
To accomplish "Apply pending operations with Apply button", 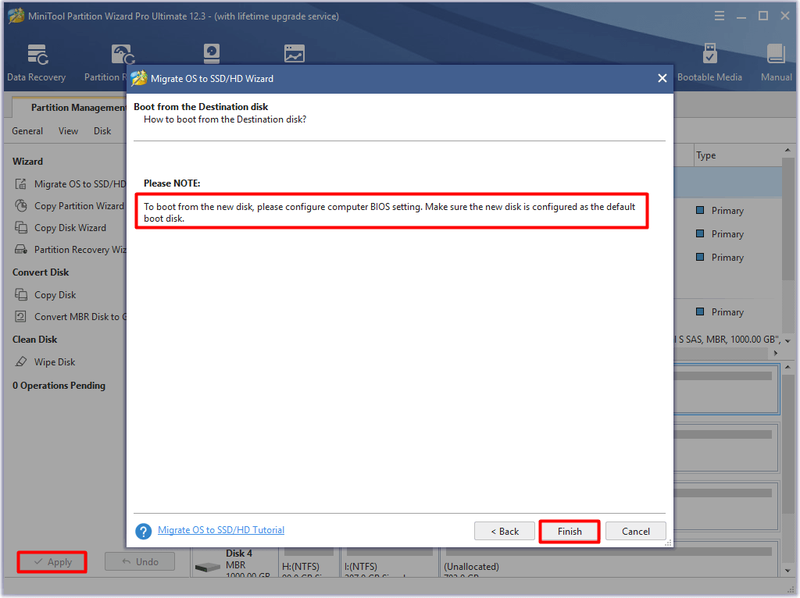I will pos(52,562).
